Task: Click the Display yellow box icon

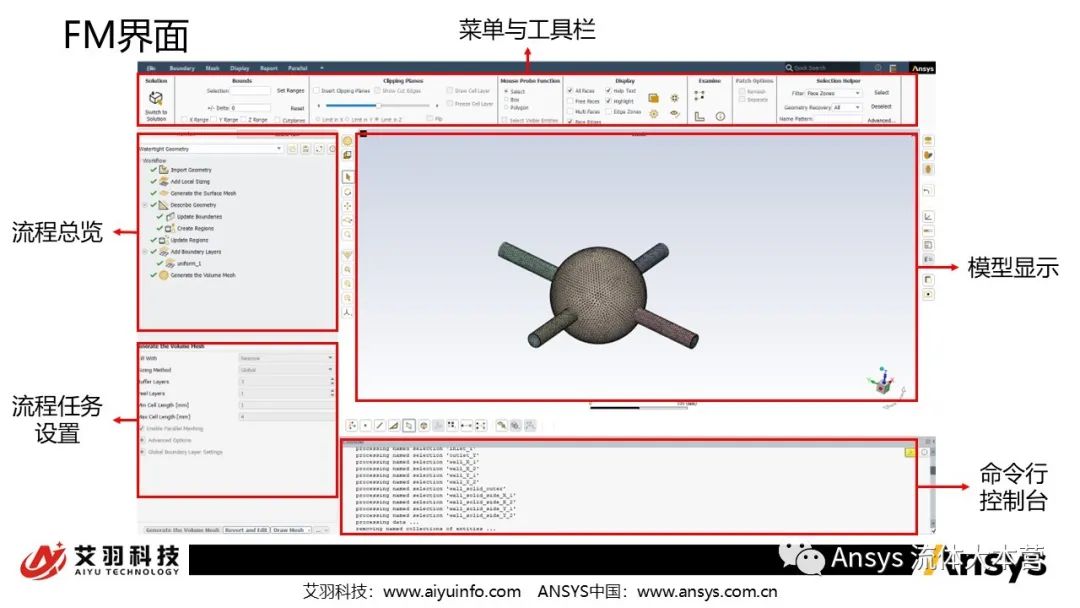Action: 654,98
